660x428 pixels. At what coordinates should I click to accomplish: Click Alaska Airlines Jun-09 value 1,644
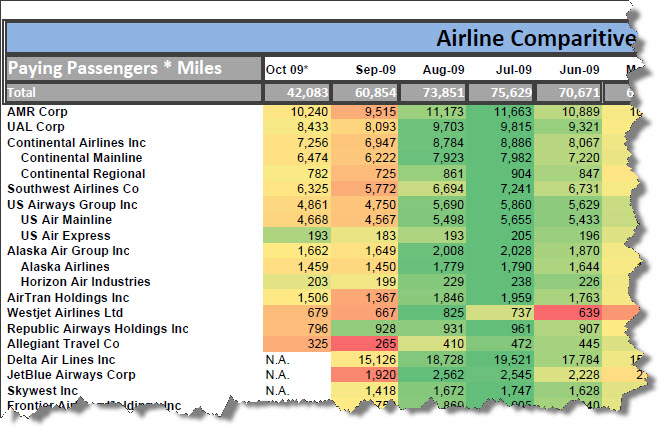[568, 267]
